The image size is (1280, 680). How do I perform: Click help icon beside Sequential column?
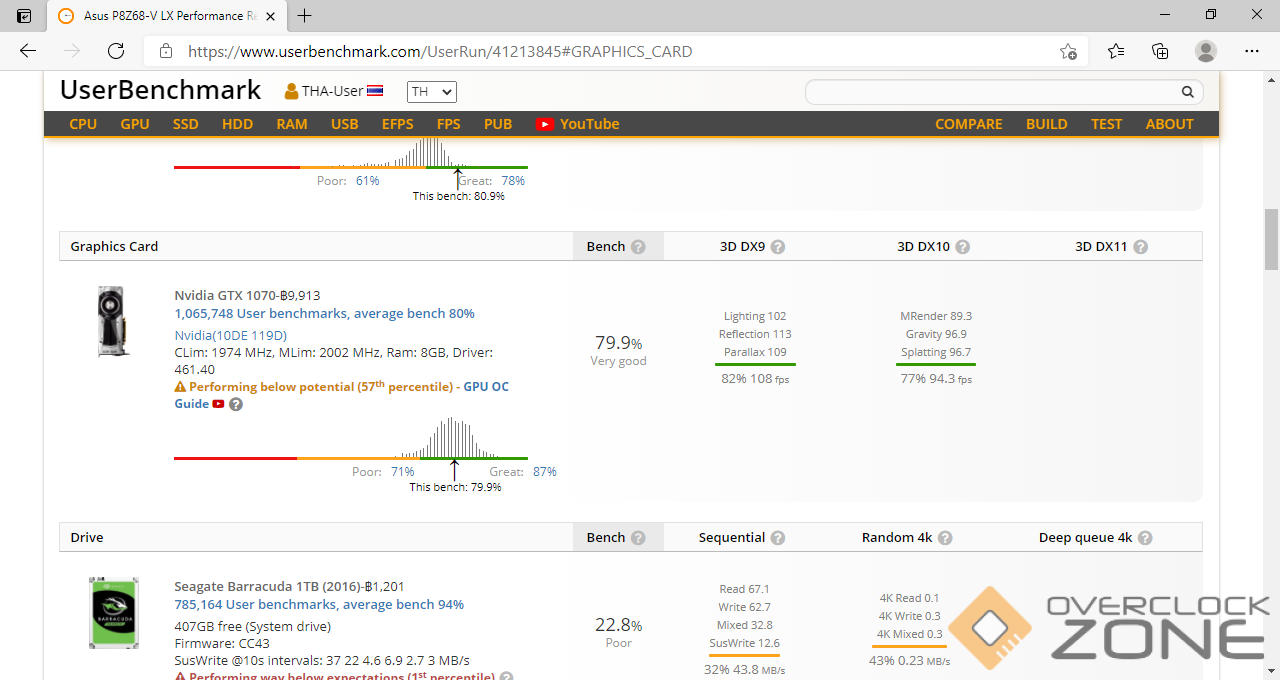(x=778, y=538)
